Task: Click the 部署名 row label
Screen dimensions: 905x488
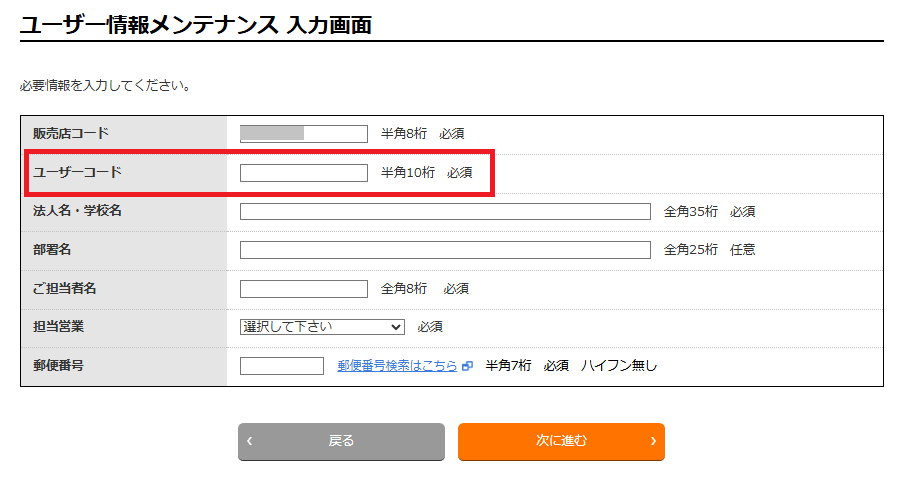Action: (53, 249)
